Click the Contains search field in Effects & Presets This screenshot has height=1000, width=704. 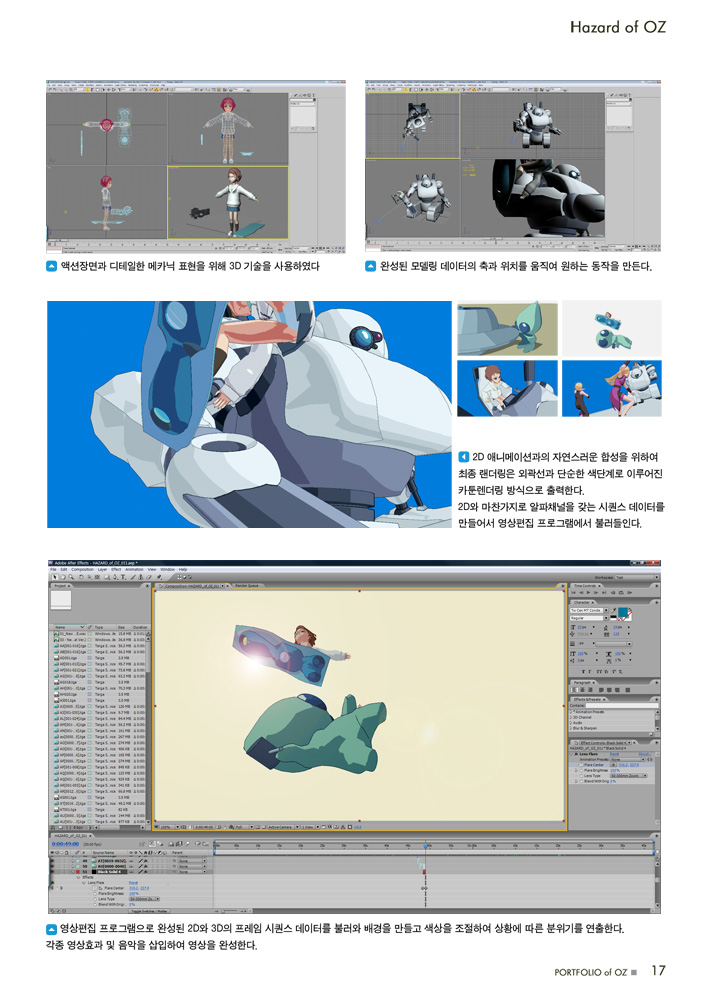click(x=622, y=705)
